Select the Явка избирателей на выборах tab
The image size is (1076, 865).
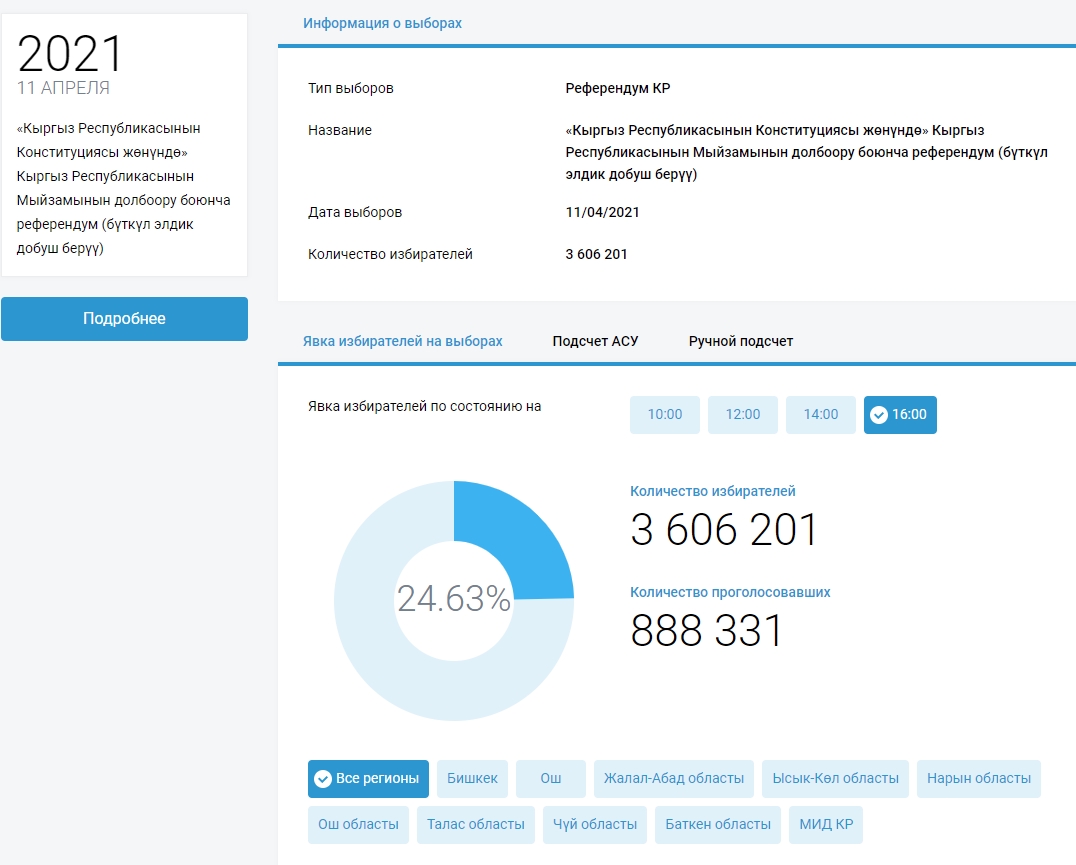coord(402,341)
